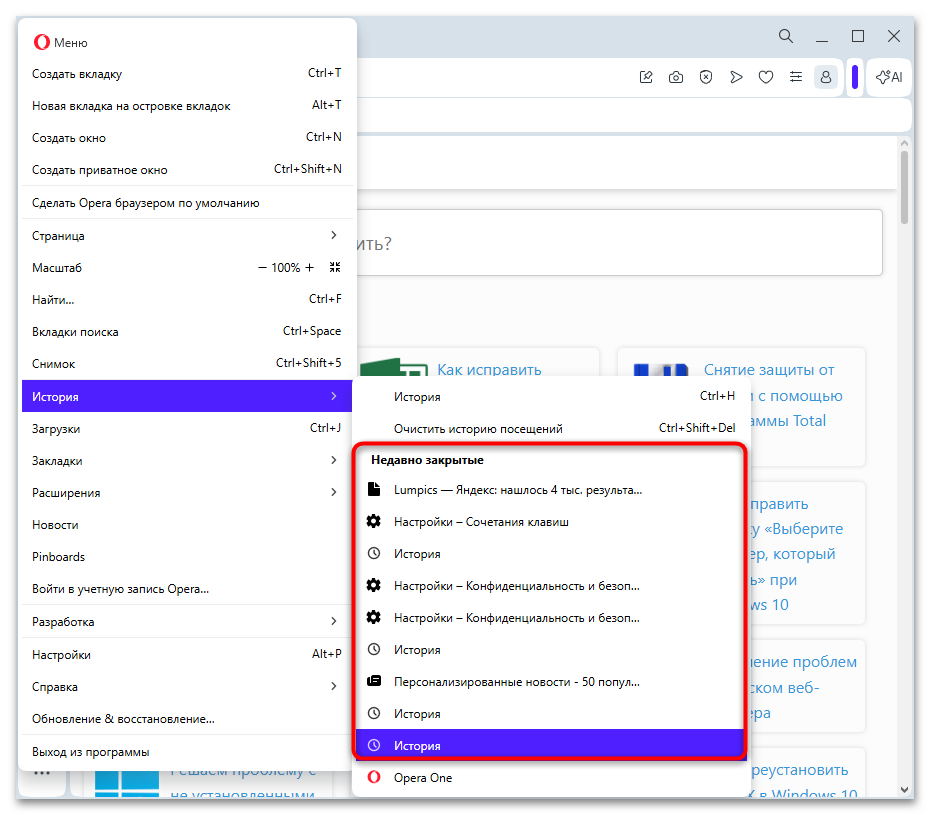Screen dimensions: 930x815
Task: Click gear icon of Настройки – Сочетания клавиш
Action: (x=374, y=521)
